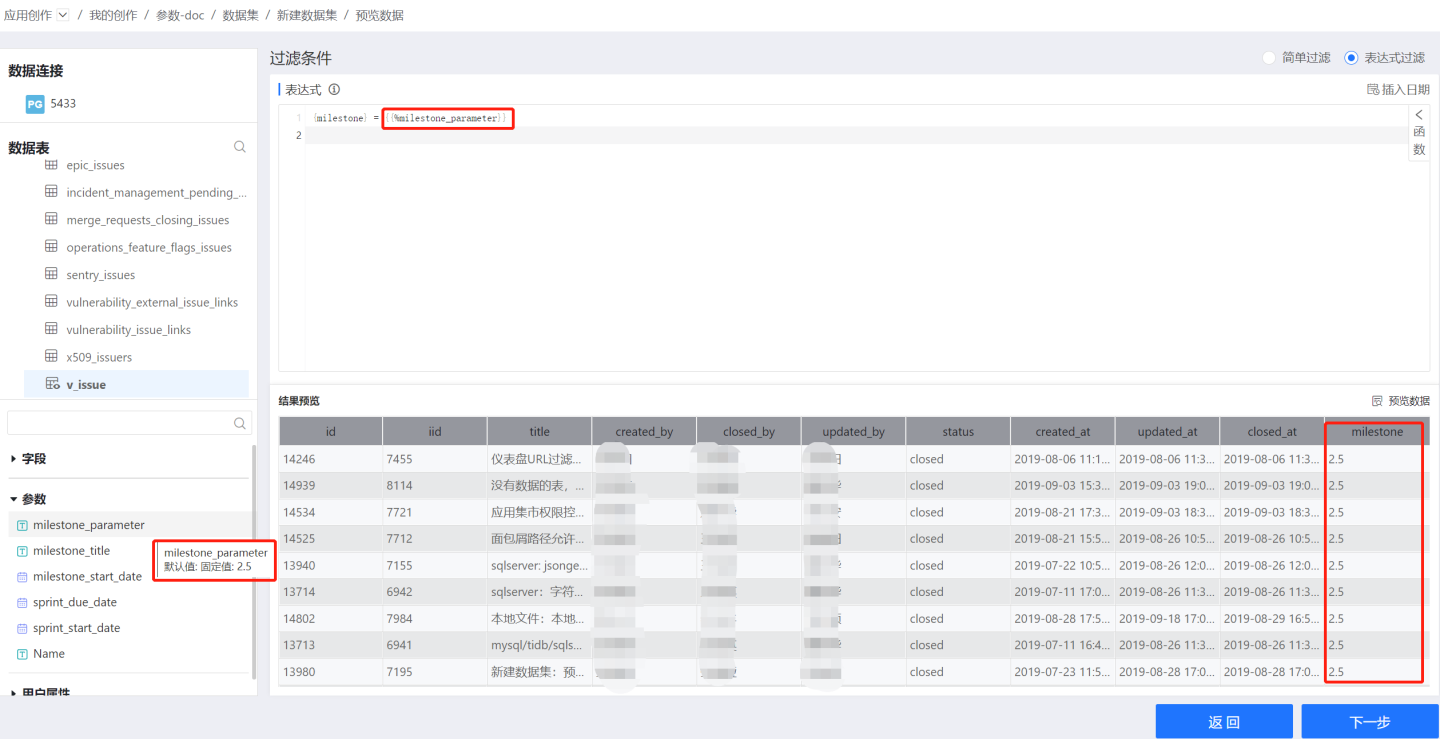Select milestone_parameter in the parameter list

click(88, 525)
